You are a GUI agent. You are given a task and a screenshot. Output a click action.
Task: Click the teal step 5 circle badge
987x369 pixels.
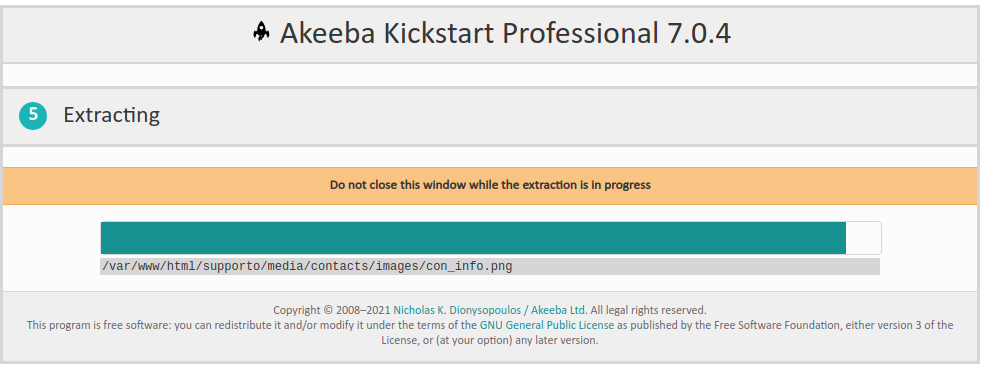33,115
